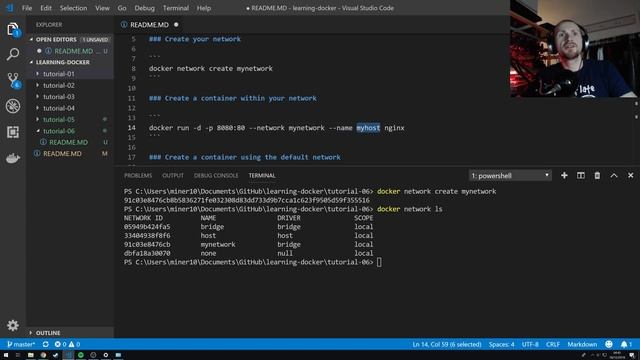Open the Source Control view icon
Viewport: 640px width, 360px height.
click(13, 80)
